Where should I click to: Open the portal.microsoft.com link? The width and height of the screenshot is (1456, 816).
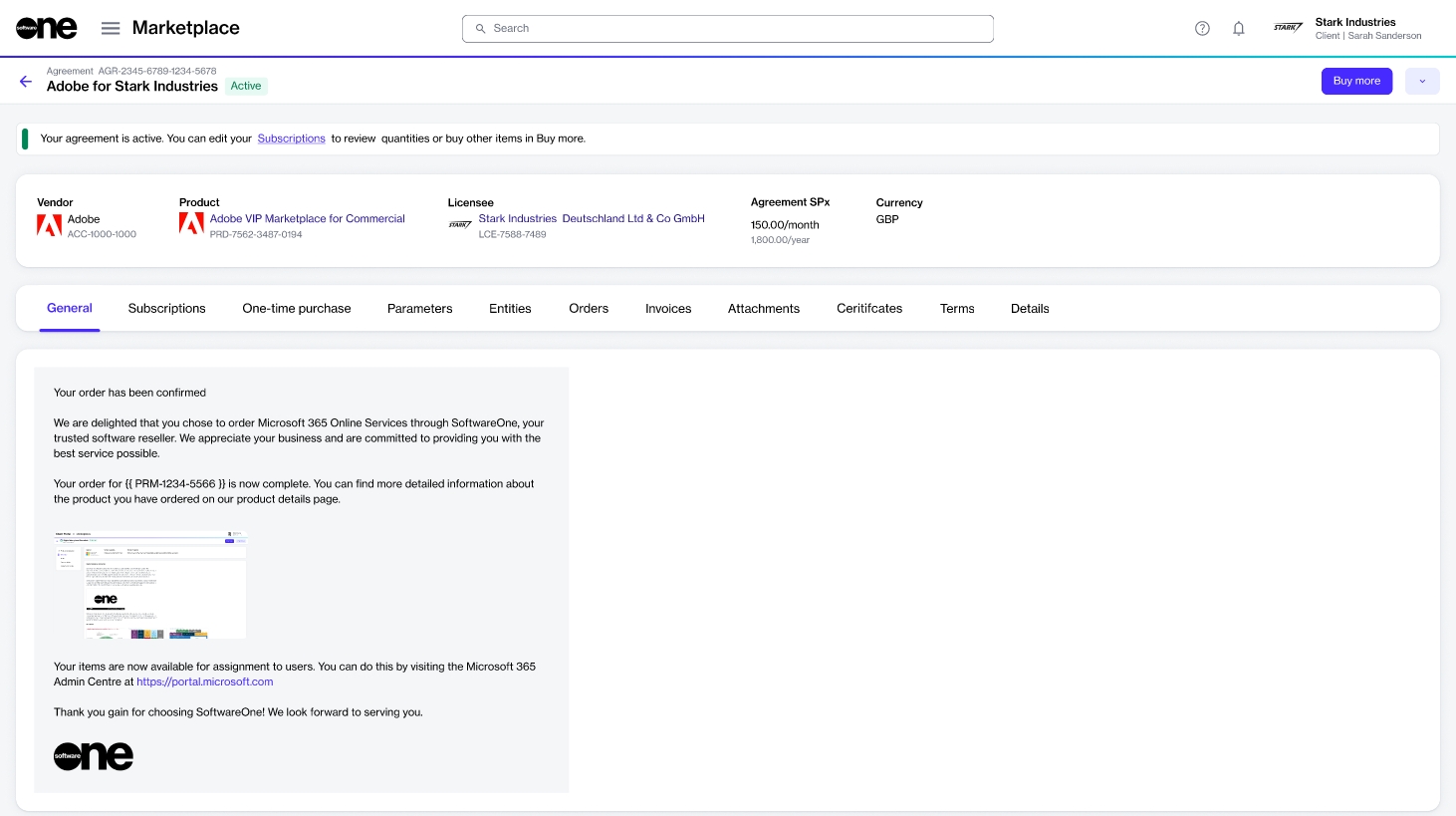click(x=204, y=681)
